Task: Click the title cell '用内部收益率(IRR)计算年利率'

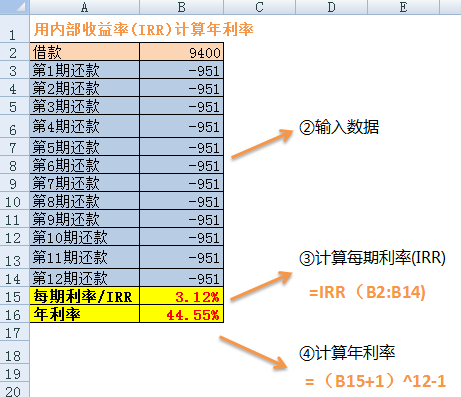Action: coord(143,29)
